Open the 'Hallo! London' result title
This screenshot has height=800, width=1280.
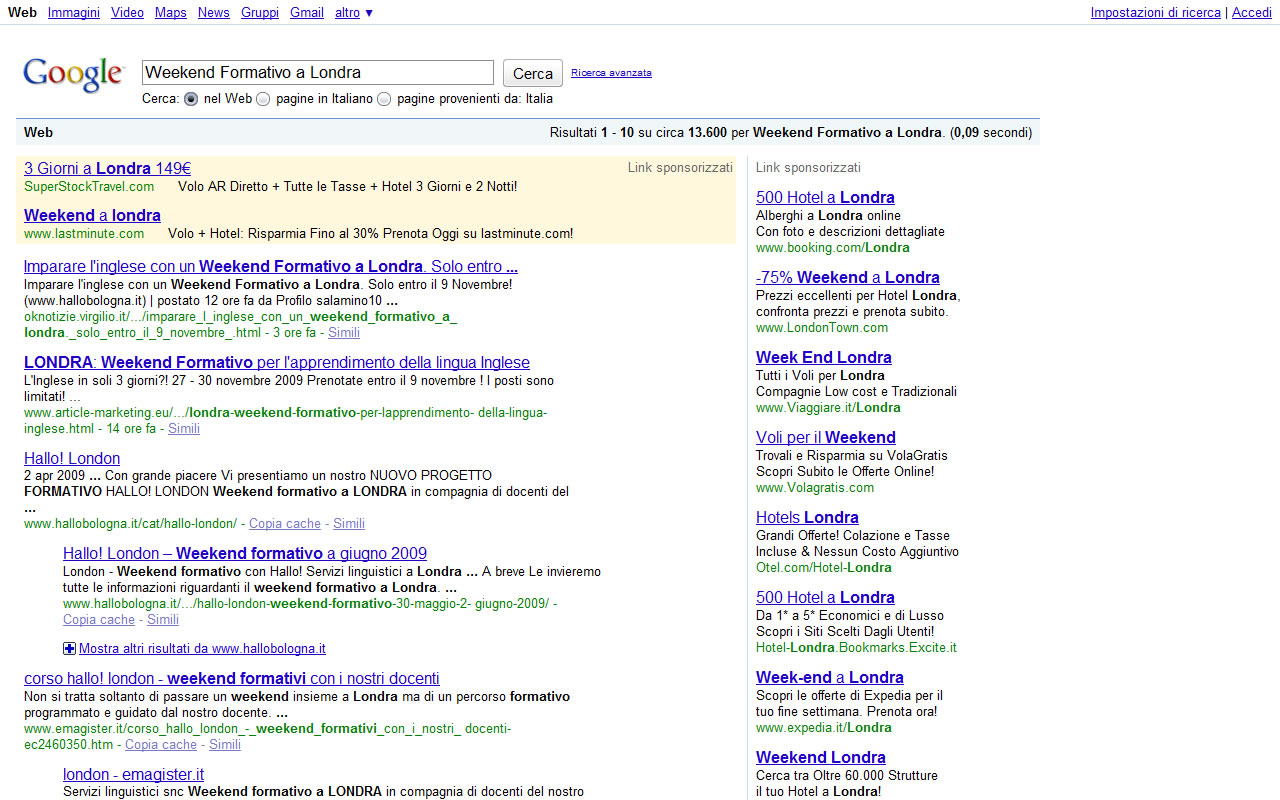pyautogui.click(x=72, y=458)
